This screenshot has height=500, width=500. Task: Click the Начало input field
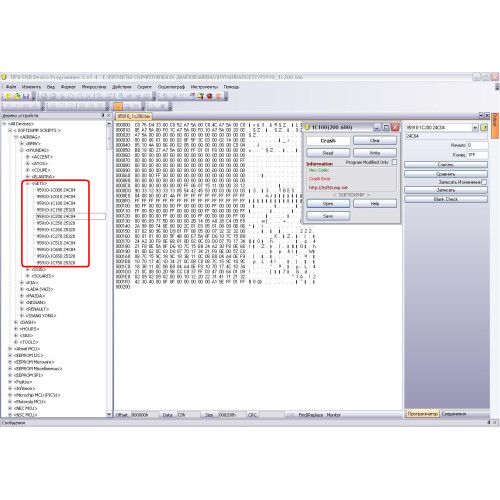[477, 145]
